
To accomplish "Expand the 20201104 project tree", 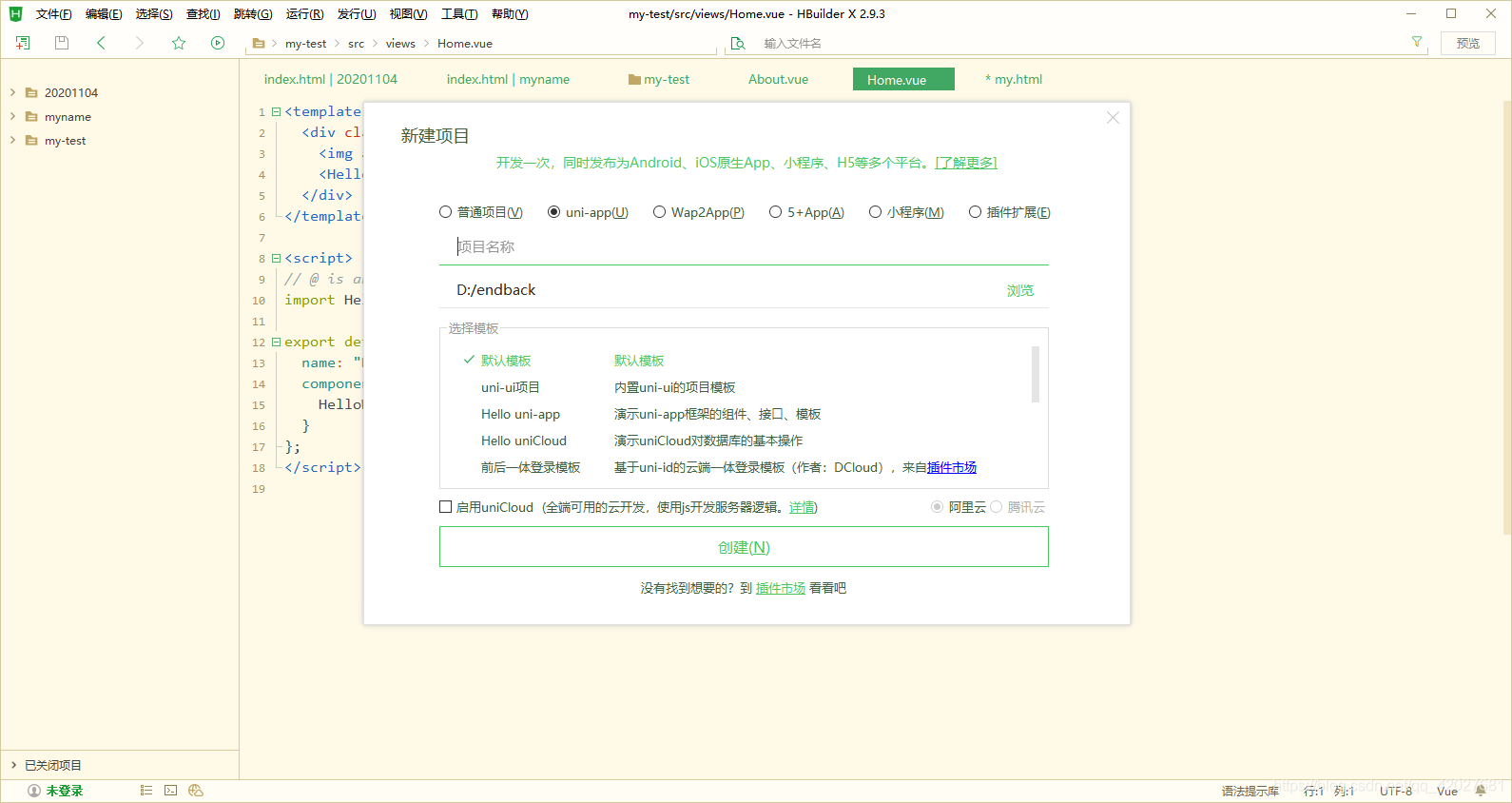I will pos(12,92).
